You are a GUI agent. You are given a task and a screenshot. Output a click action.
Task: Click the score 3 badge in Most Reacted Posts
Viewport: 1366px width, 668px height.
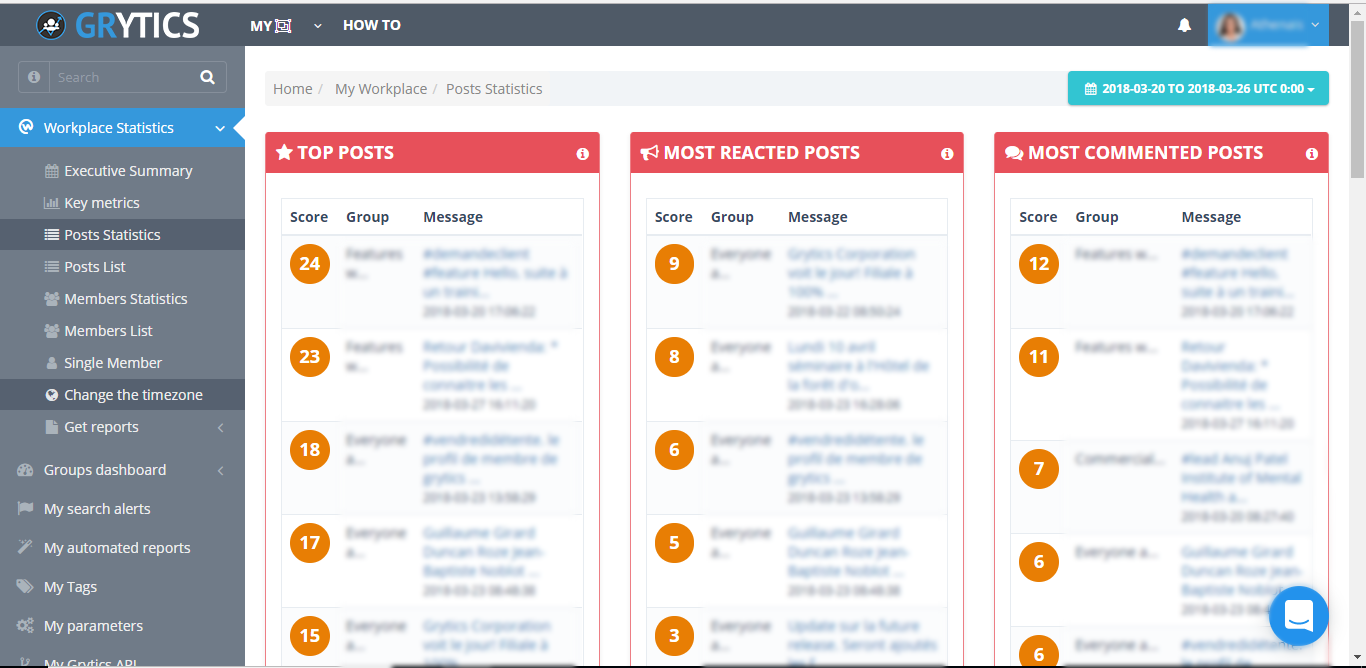point(675,636)
